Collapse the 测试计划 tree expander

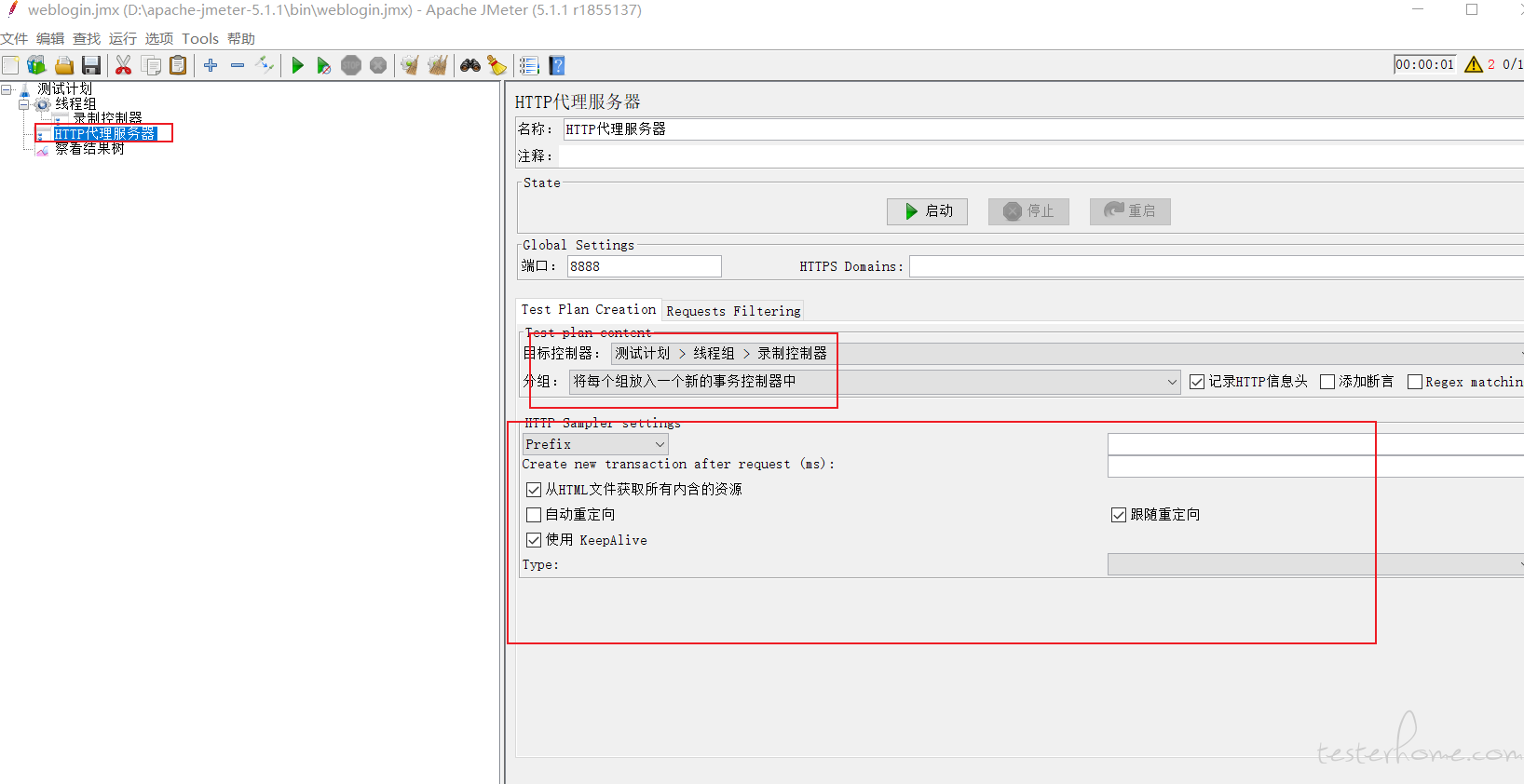7,89
